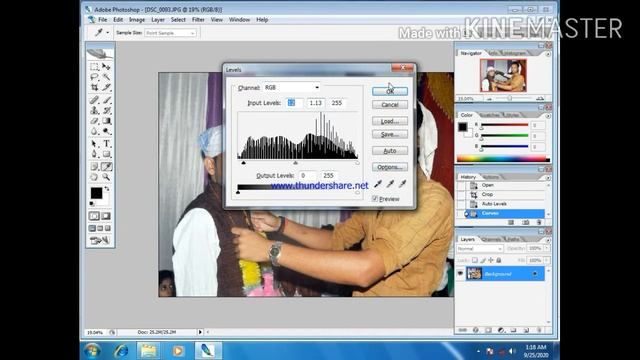Open the Color panel options menu
The image size is (640, 360).
548,116
